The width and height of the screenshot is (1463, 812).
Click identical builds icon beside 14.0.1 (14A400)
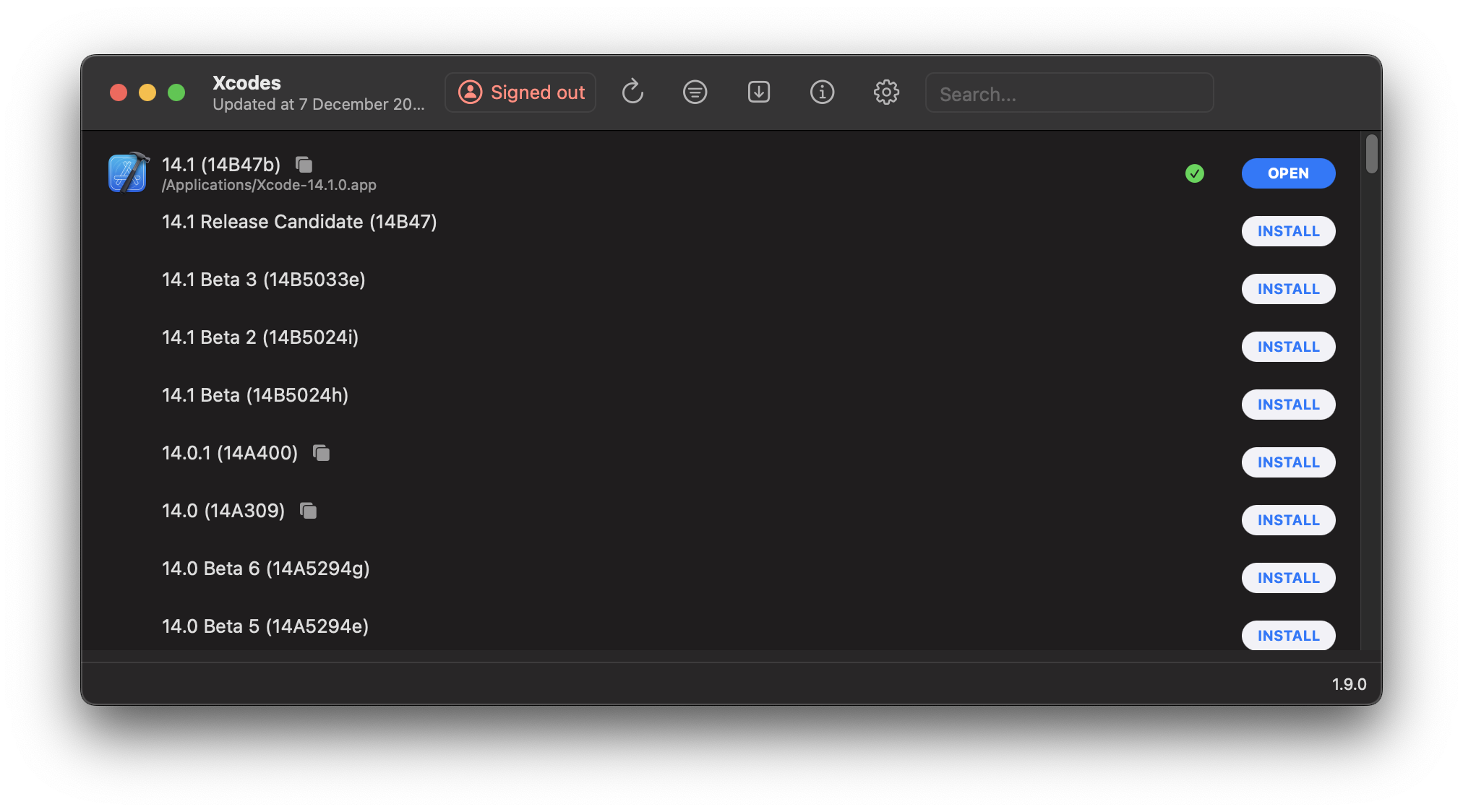pos(322,453)
